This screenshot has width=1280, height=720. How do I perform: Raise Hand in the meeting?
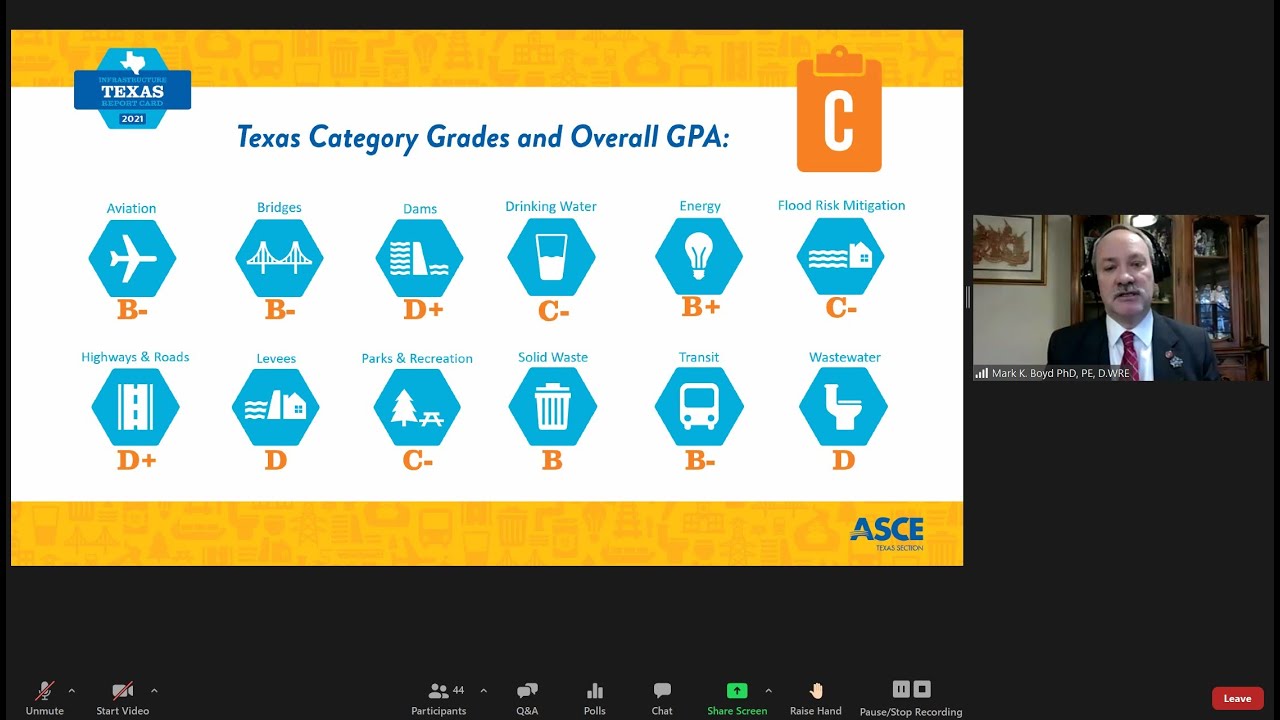(x=816, y=697)
